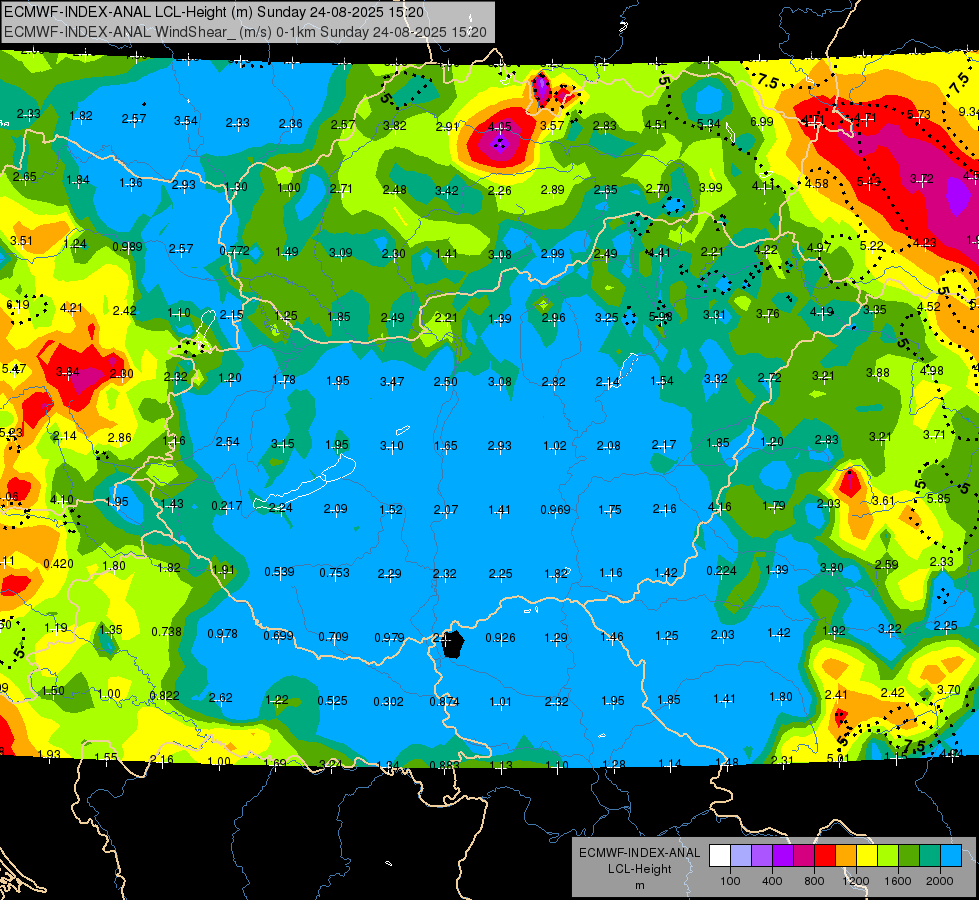This screenshot has width=979, height=900.
Task: Click the wind shear value 5.73
Action: click(919, 115)
